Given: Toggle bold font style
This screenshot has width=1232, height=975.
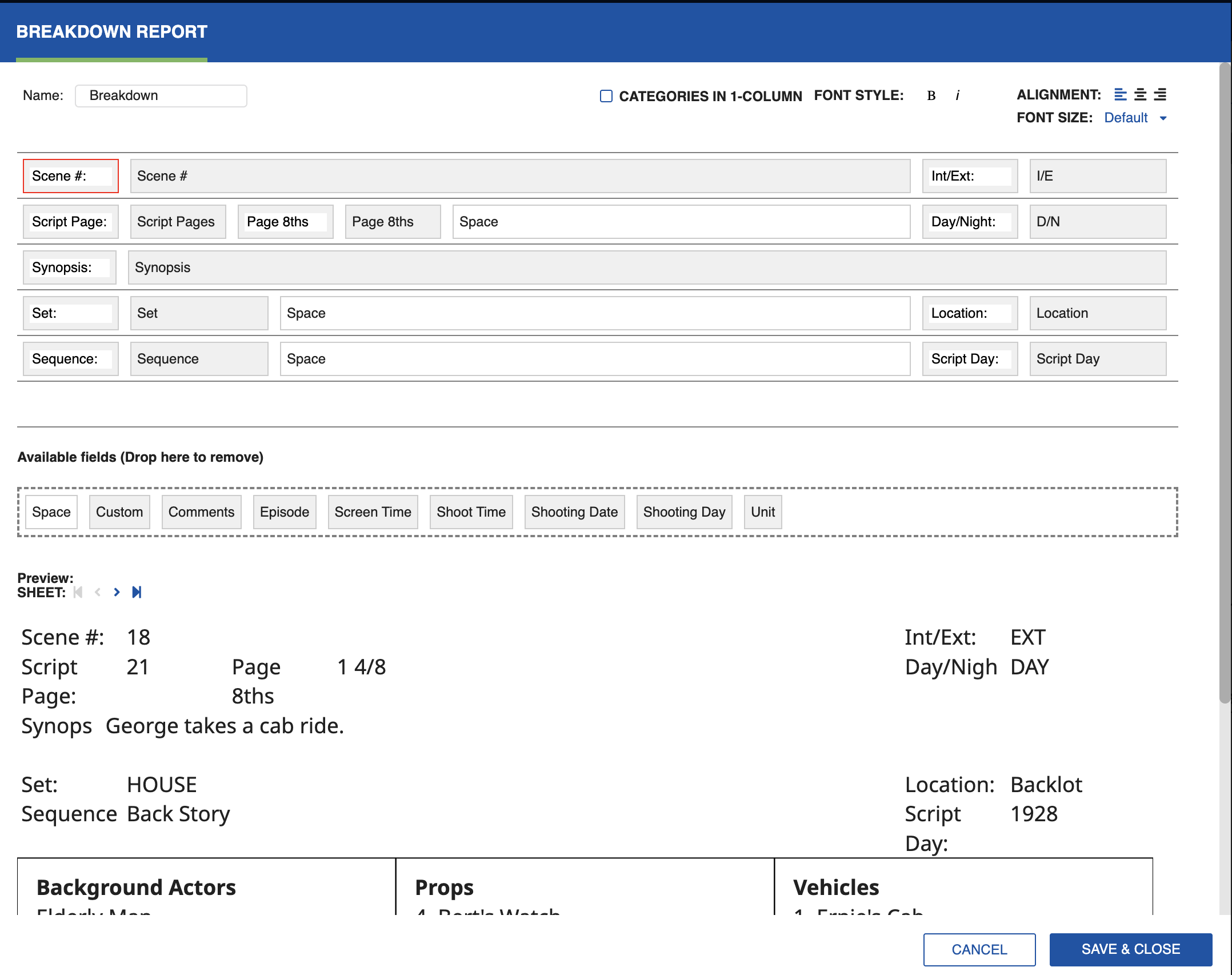Looking at the screenshot, I should click(x=931, y=95).
